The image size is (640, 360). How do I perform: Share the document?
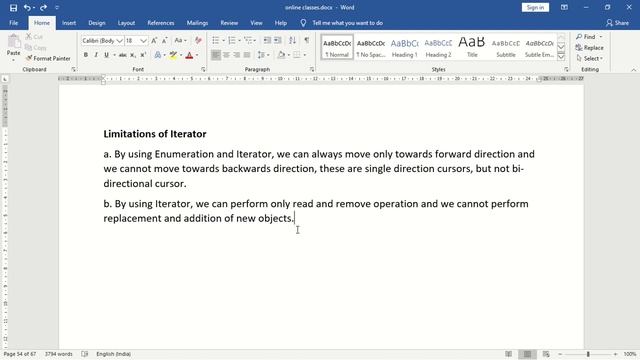[617, 23]
